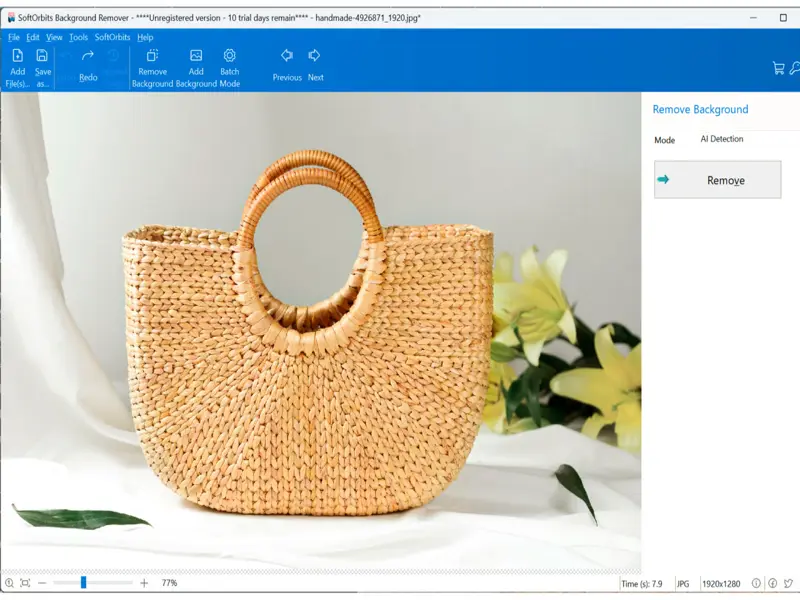Open the Tools menu

click(78, 37)
